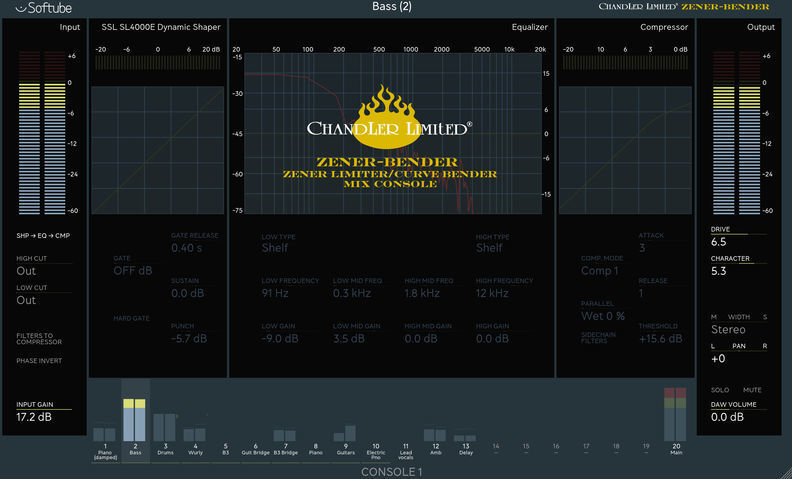
Task: Click the Equalizer section title
Action: coord(529,27)
